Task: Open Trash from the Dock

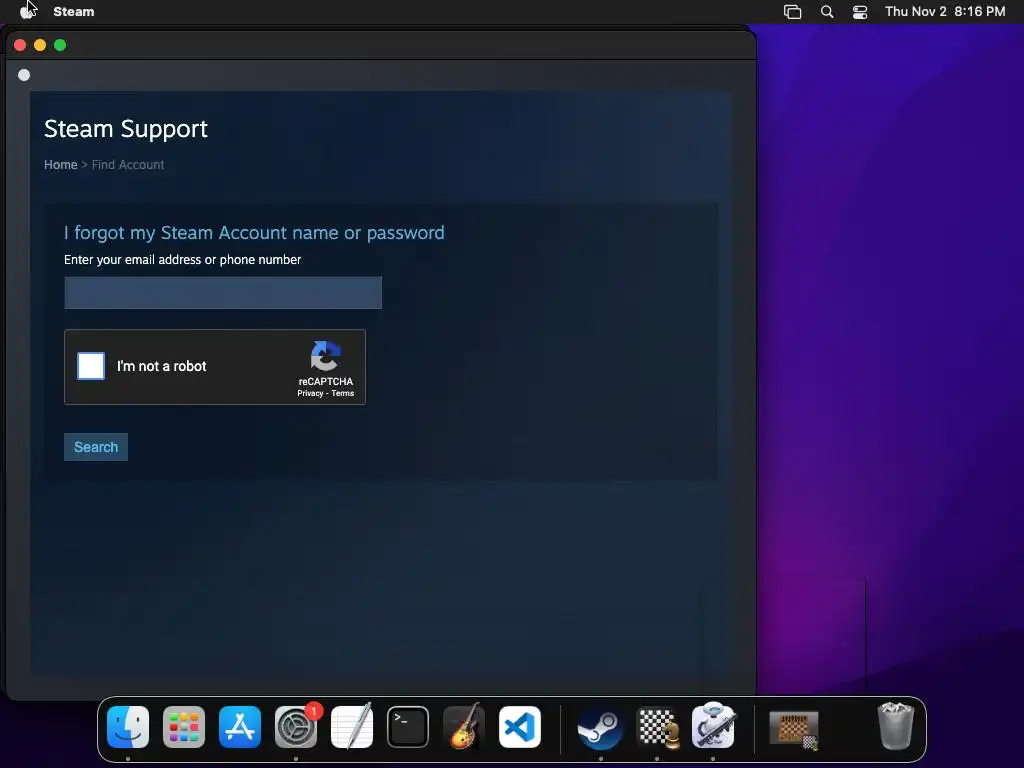Action: pyautogui.click(x=896, y=726)
